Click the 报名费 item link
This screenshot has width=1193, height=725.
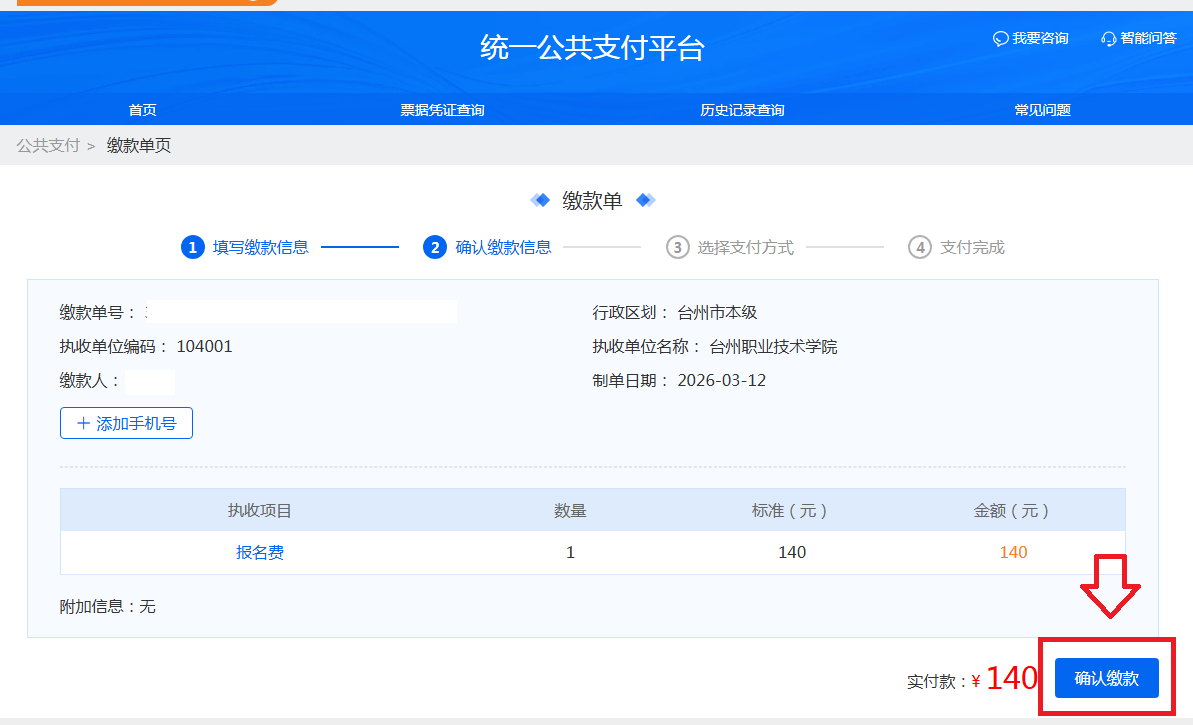coord(260,552)
